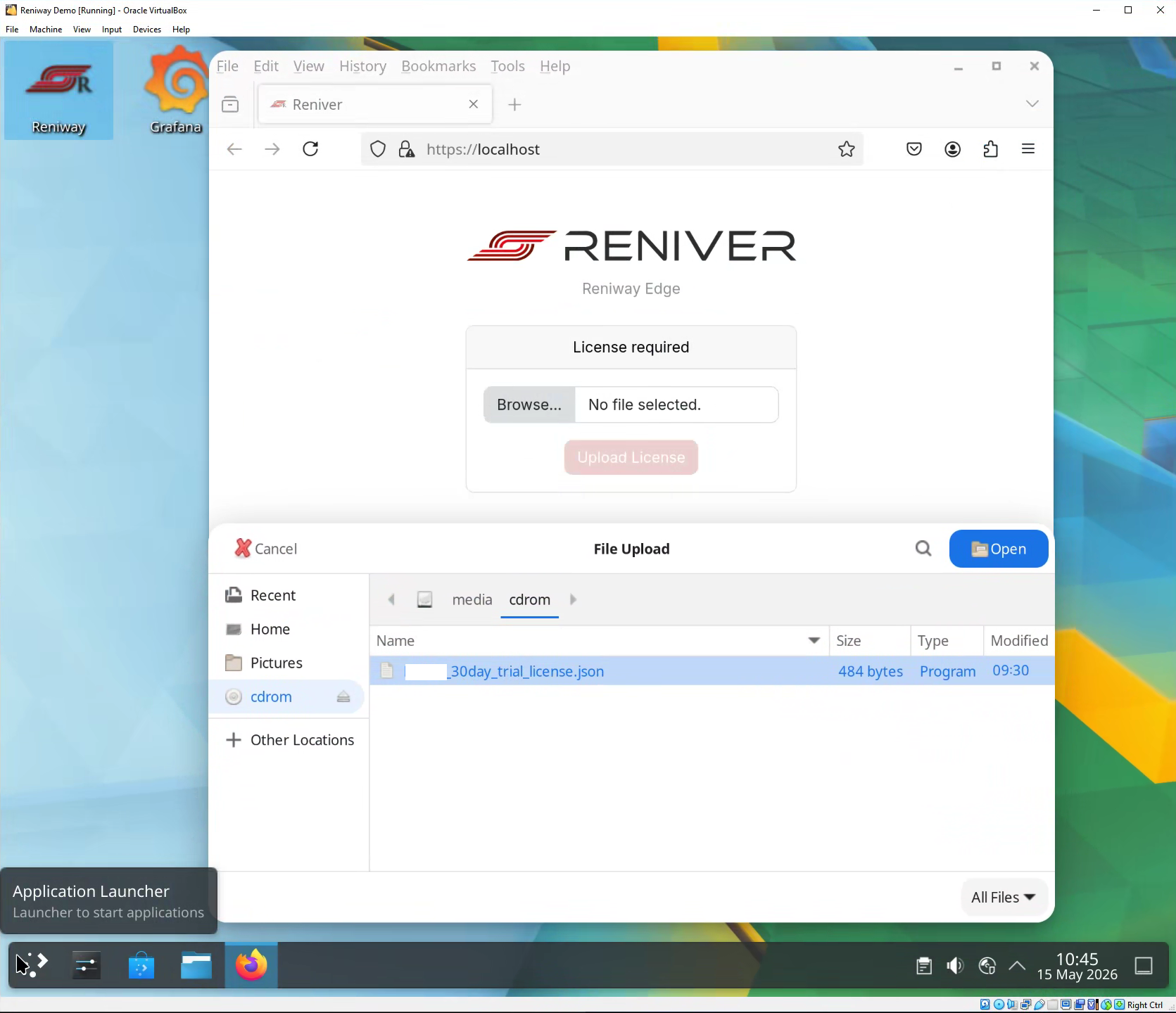The height and width of the screenshot is (1013, 1176).
Task: Switch to Firefox in taskbar
Action: point(251,965)
